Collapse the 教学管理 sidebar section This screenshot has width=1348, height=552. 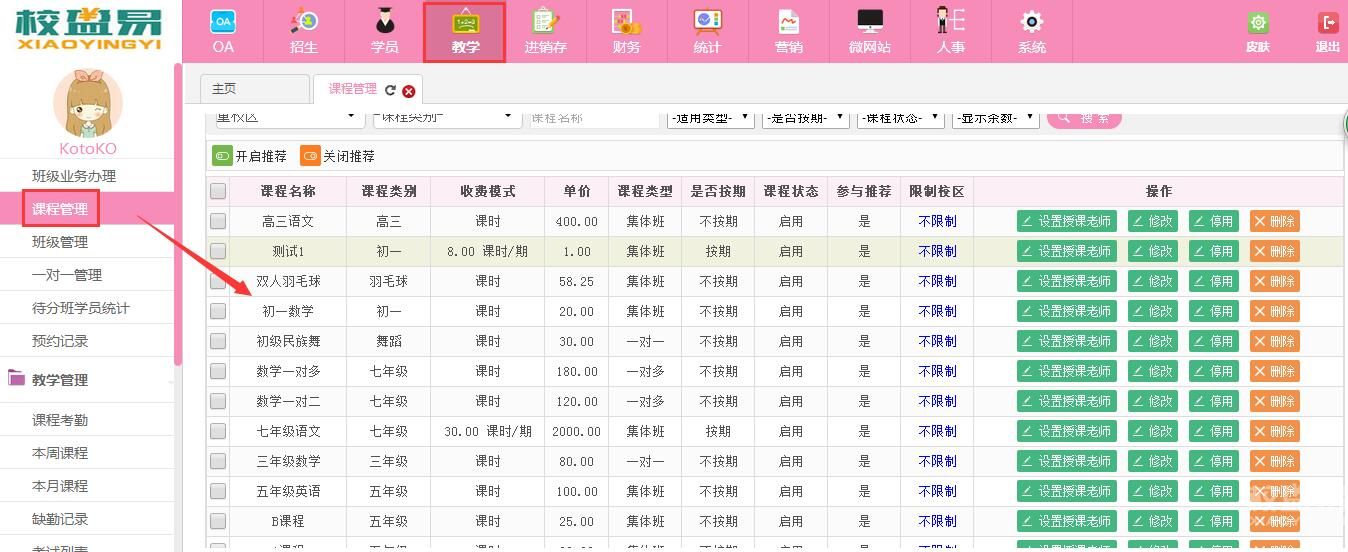coord(88,380)
